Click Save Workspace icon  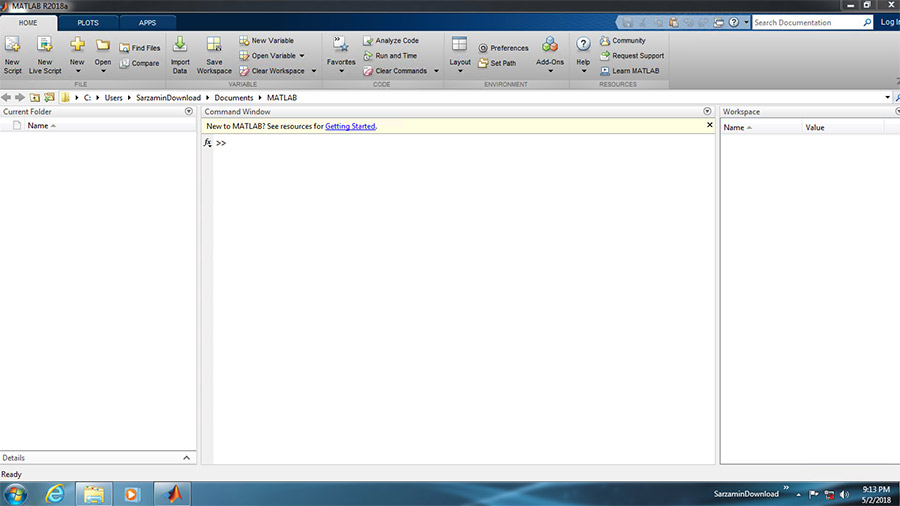[x=214, y=44]
